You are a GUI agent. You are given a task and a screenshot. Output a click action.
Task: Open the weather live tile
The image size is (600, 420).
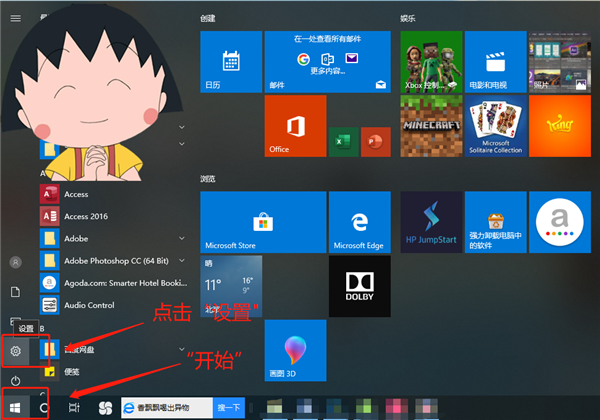pyautogui.click(x=231, y=284)
